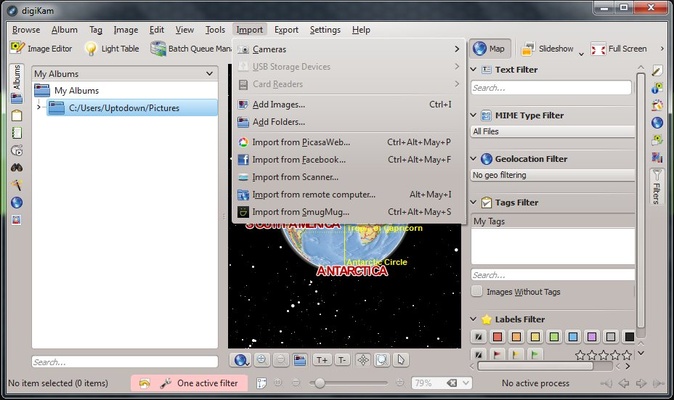This screenshot has width=674, height=400.
Task: Select Import from remote computer
Action: pos(349,195)
